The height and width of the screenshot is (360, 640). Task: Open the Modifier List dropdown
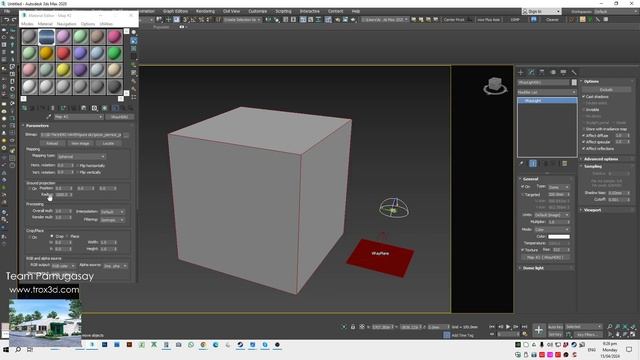coord(547,92)
